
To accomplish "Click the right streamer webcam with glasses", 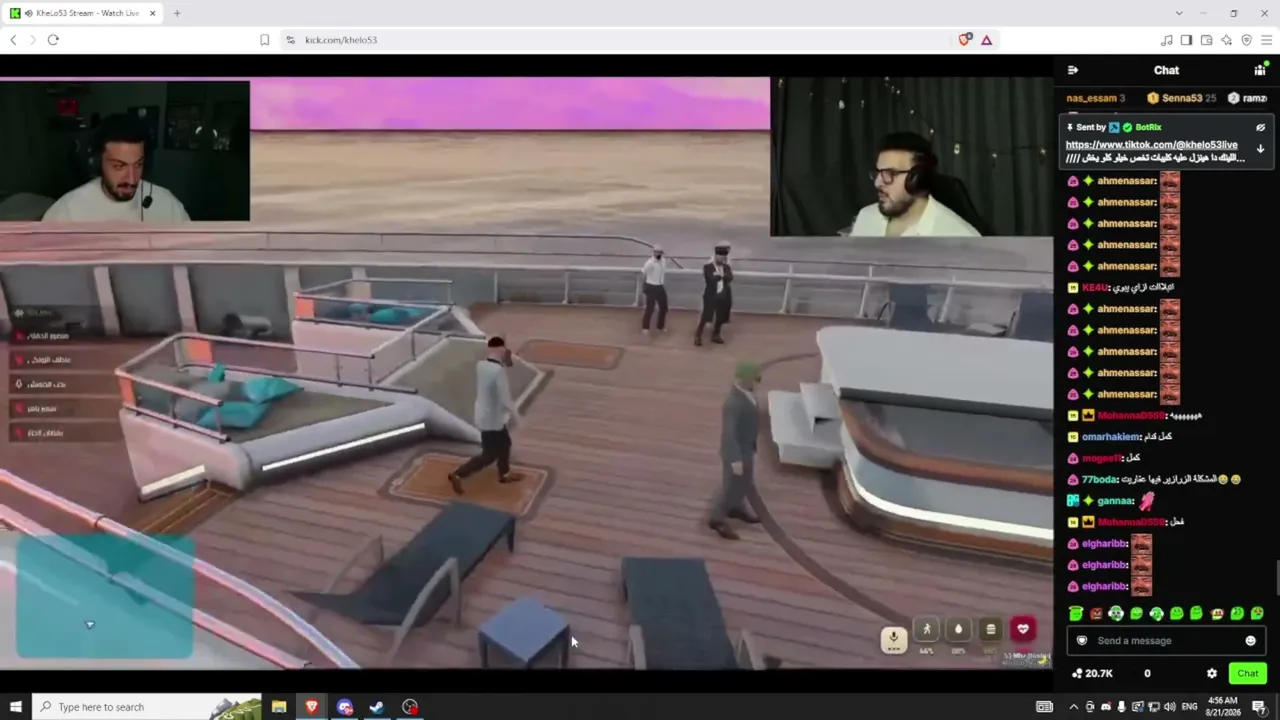I will coord(911,157).
